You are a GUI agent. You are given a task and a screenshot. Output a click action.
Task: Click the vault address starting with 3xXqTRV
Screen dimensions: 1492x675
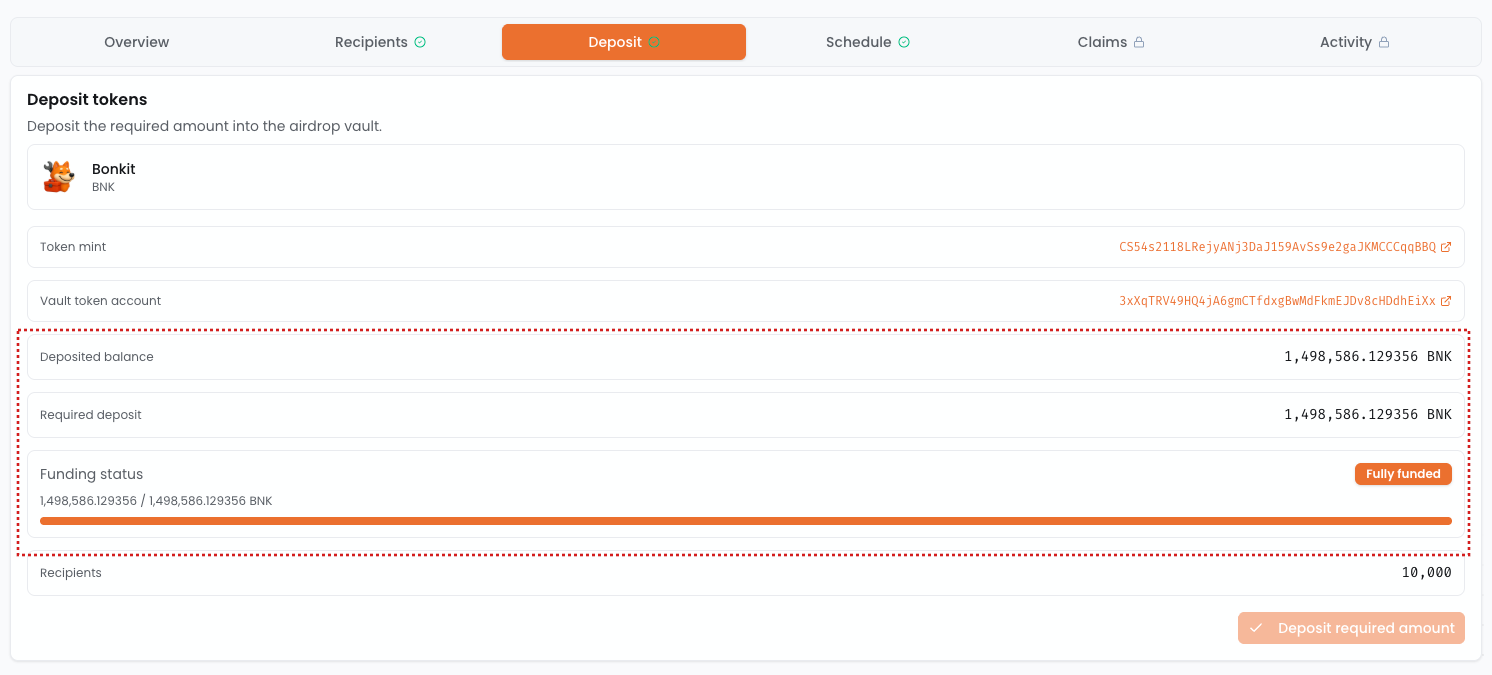coord(1277,301)
